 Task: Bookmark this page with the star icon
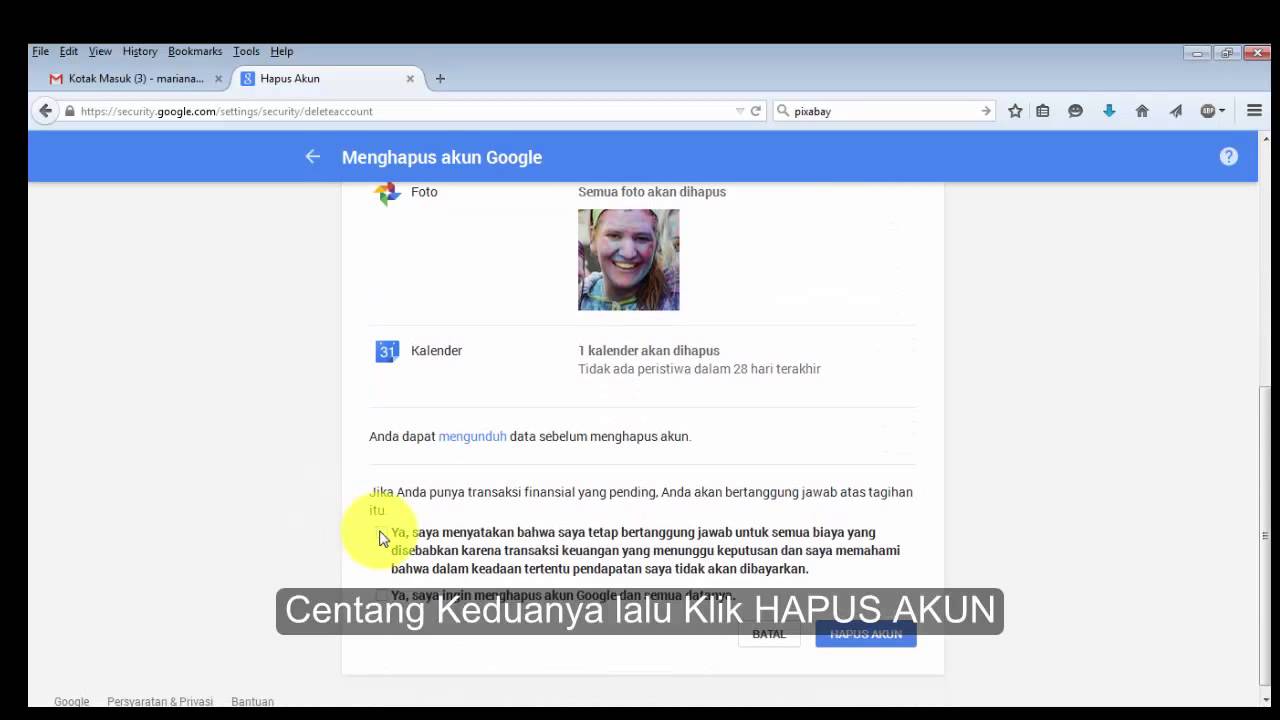(1015, 111)
